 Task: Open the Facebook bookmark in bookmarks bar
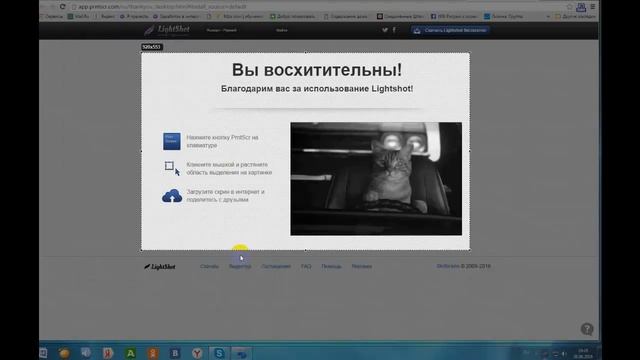[454, 16]
